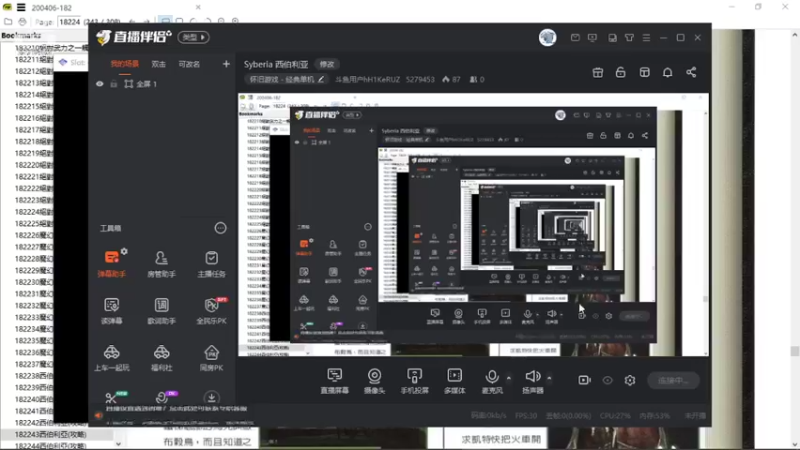Viewport: 800px width, 450px height.
Task: Open the 全民乐PK tool
Action: (x=211, y=311)
